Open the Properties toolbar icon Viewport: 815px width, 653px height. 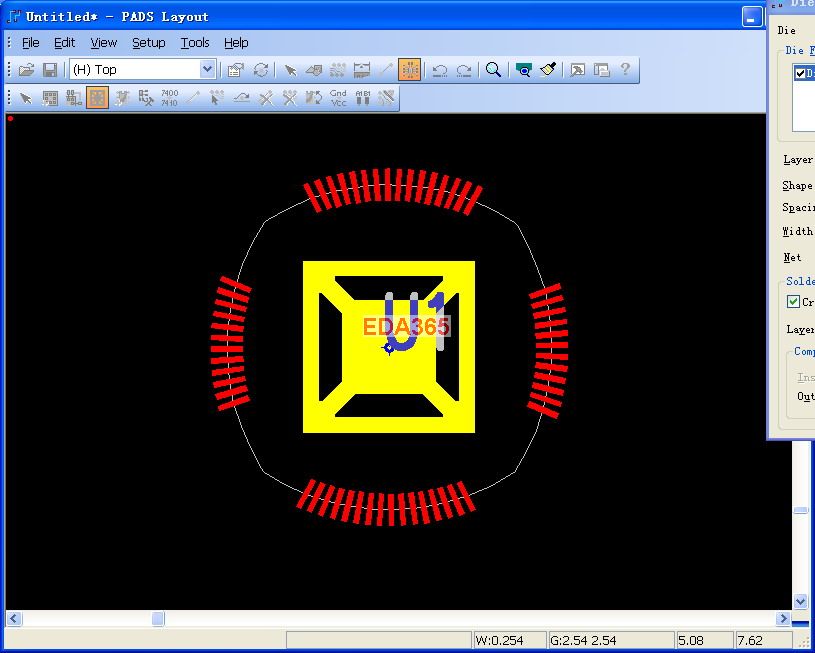click(235, 70)
